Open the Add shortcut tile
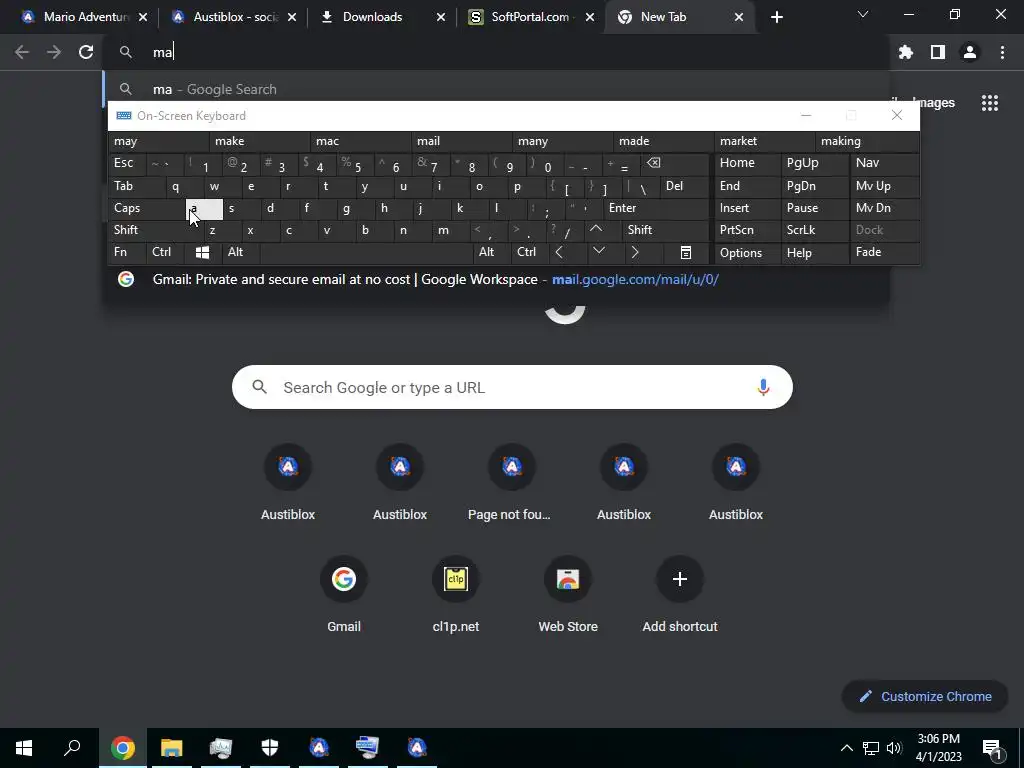 [680, 593]
